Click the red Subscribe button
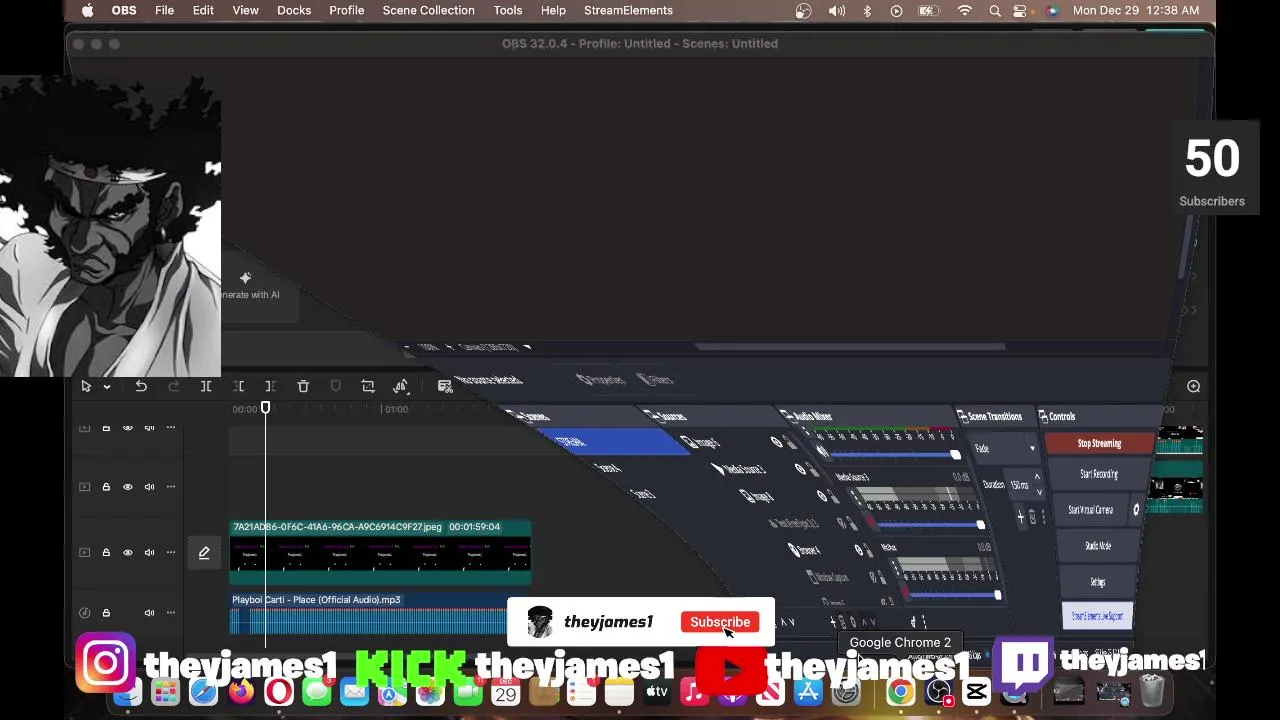 point(720,622)
